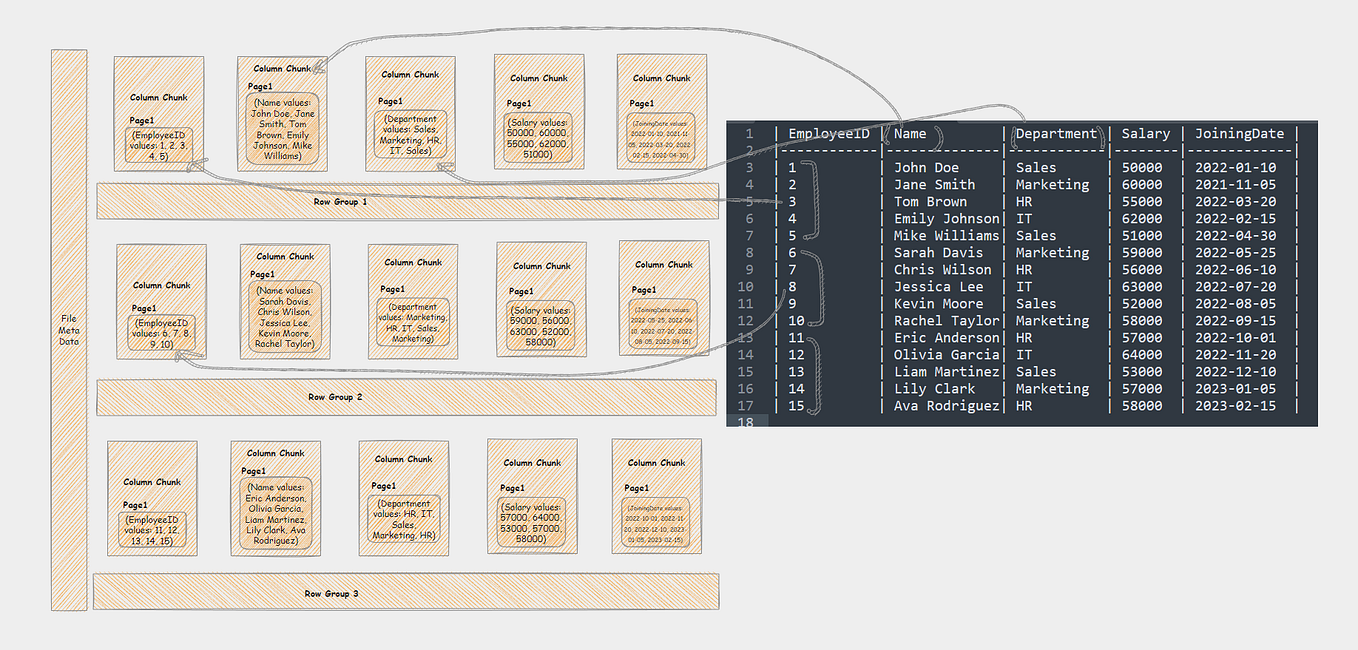
Task: Expand the Row Group 1 bar
Action: (x=340, y=201)
